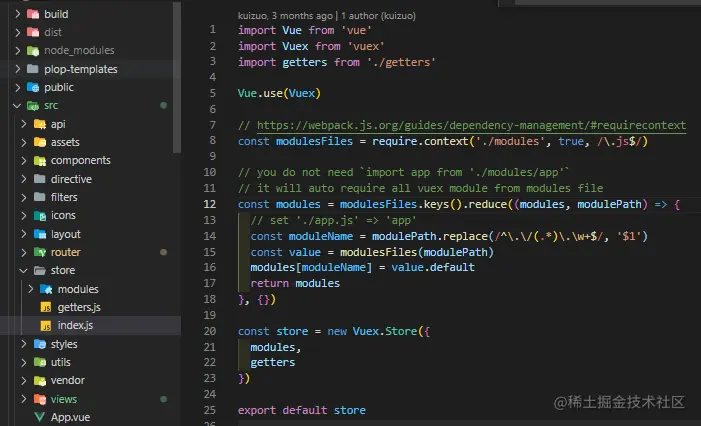Click the public folder icon
This screenshot has width=701, height=426.
tap(33, 87)
